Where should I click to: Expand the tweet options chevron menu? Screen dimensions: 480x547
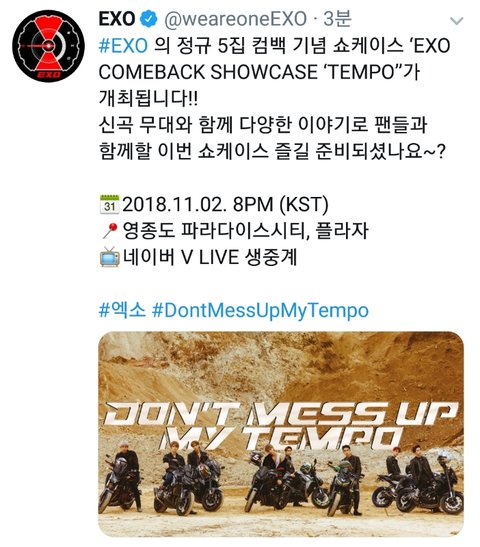[x=457, y=21]
